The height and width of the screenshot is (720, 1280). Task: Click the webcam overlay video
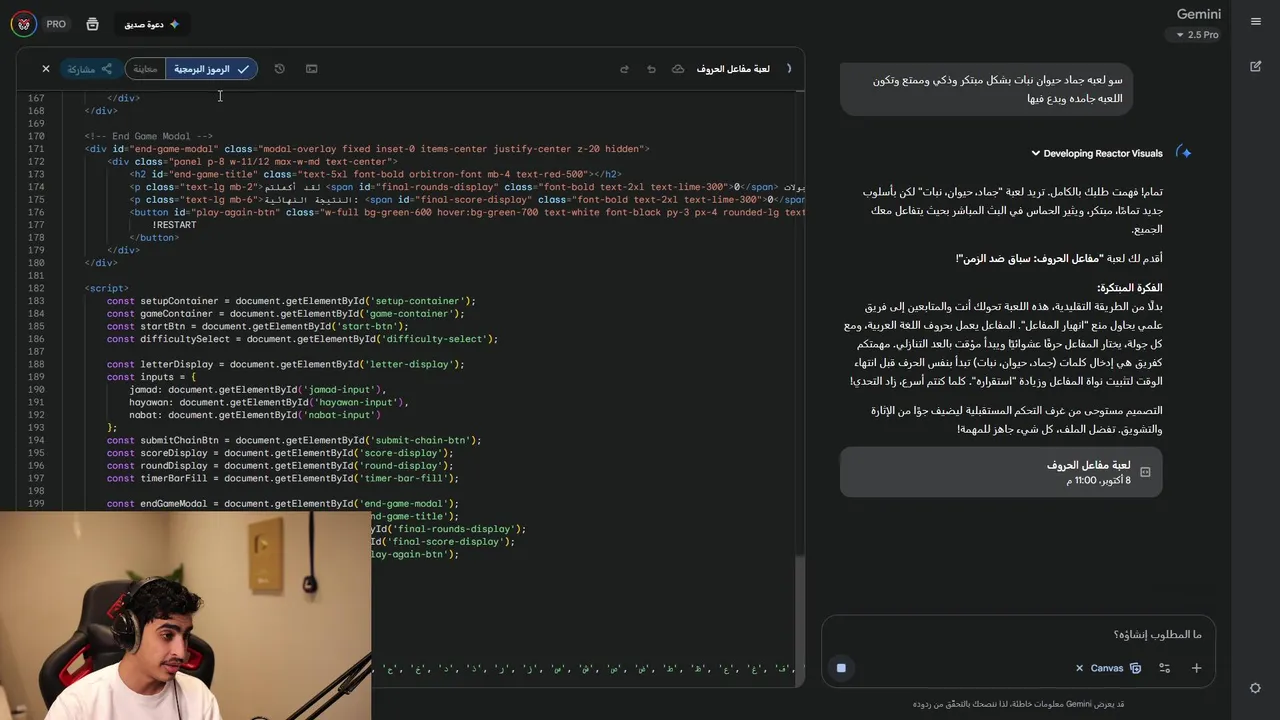pos(185,615)
